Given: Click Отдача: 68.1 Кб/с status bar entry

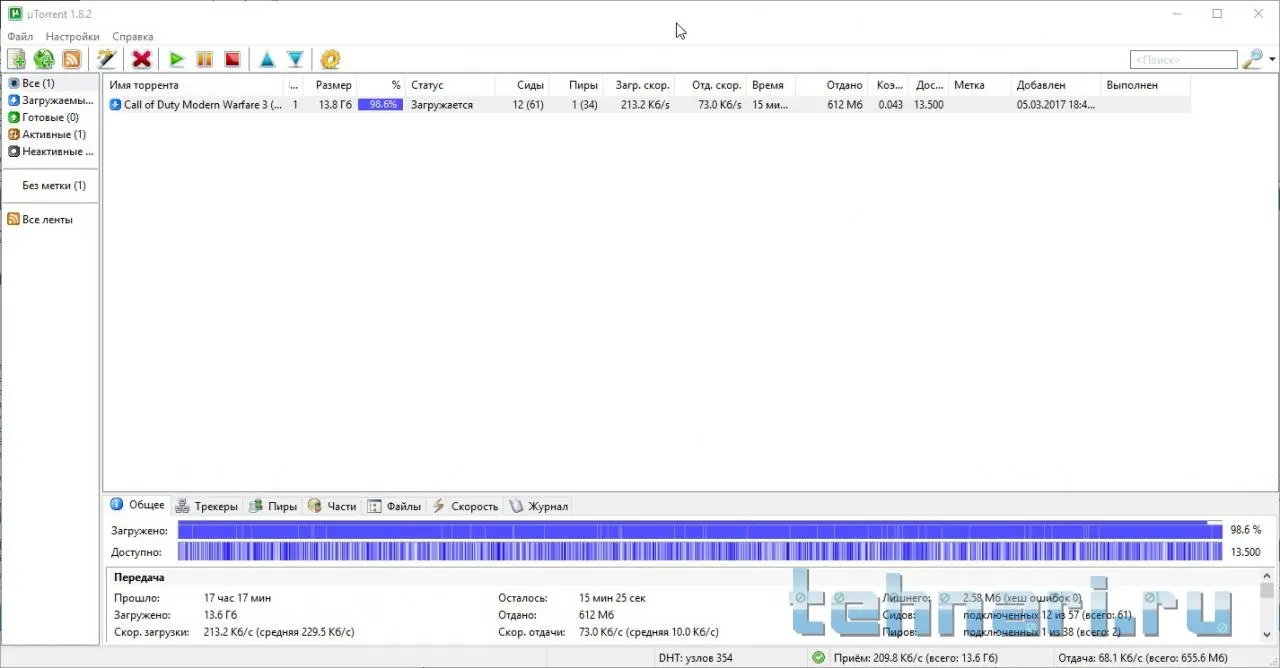Looking at the screenshot, I should click(x=1144, y=658).
